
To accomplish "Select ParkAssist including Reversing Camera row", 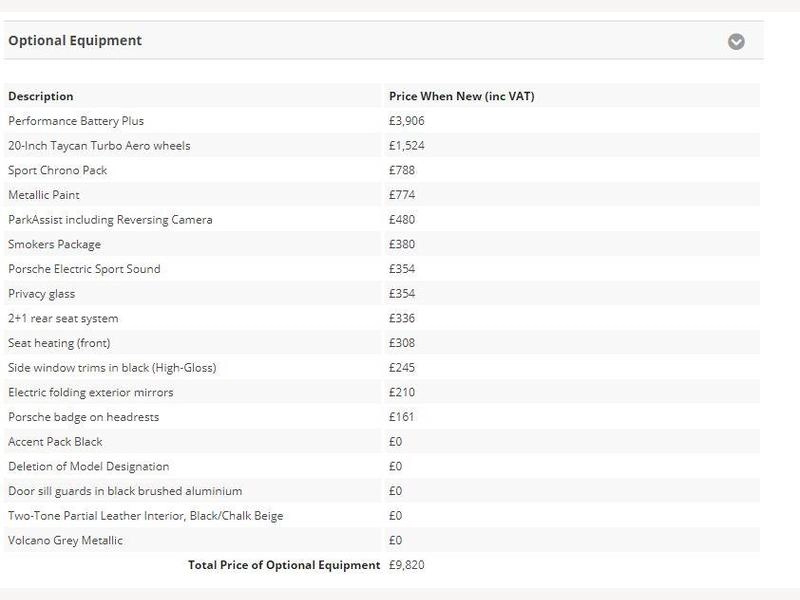I will tap(382, 220).
